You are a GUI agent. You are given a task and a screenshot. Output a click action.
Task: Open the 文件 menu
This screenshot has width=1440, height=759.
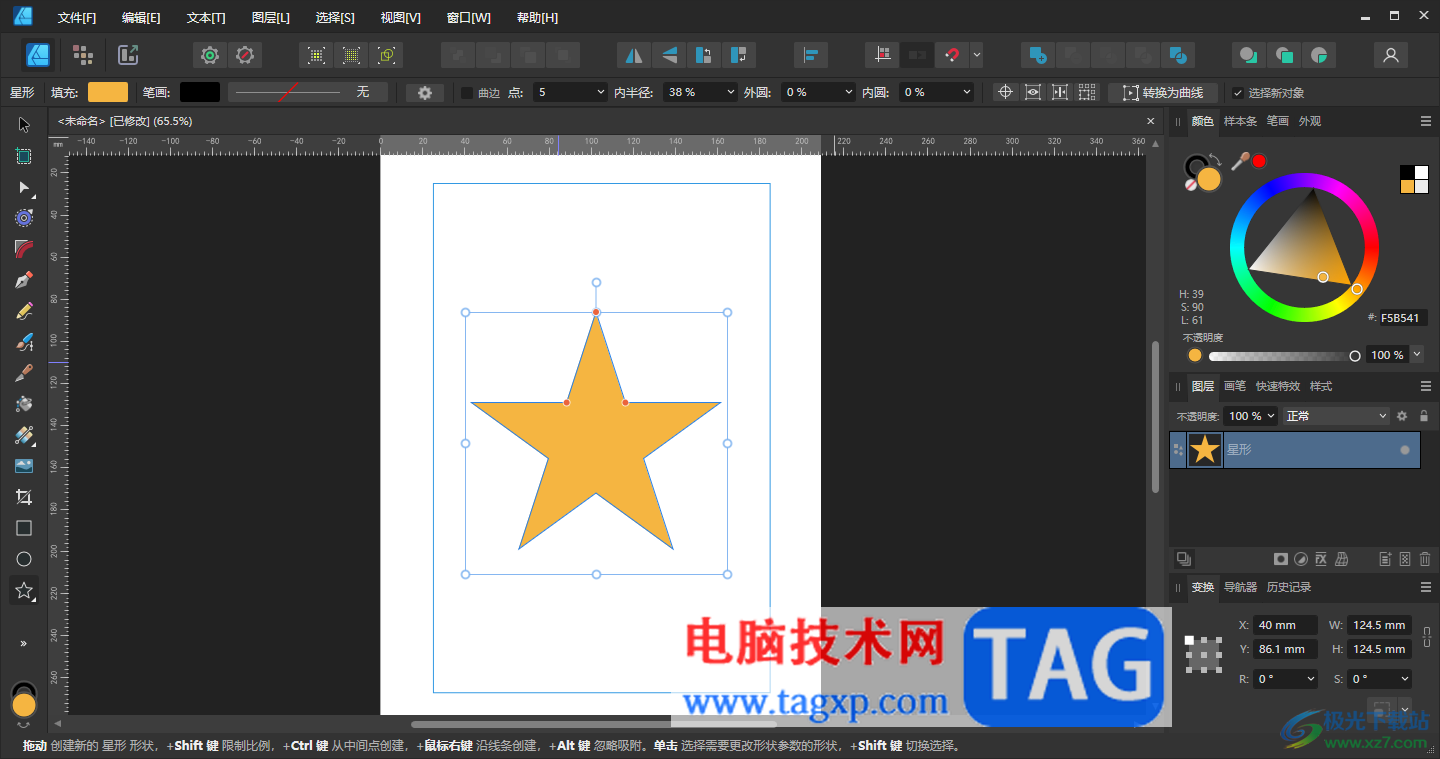click(x=77, y=18)
